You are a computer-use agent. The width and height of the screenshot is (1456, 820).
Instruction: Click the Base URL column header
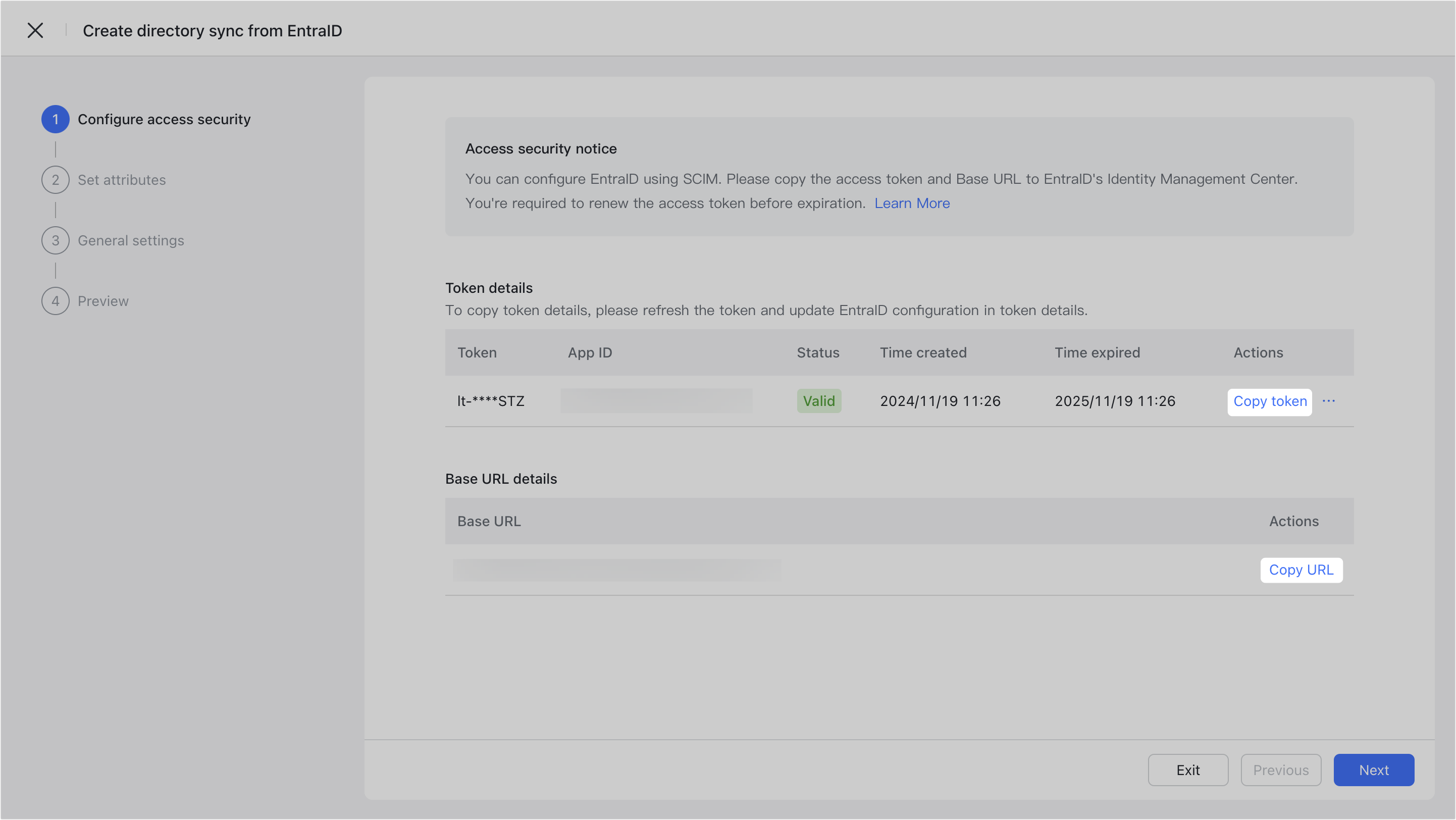pos(488,521)
